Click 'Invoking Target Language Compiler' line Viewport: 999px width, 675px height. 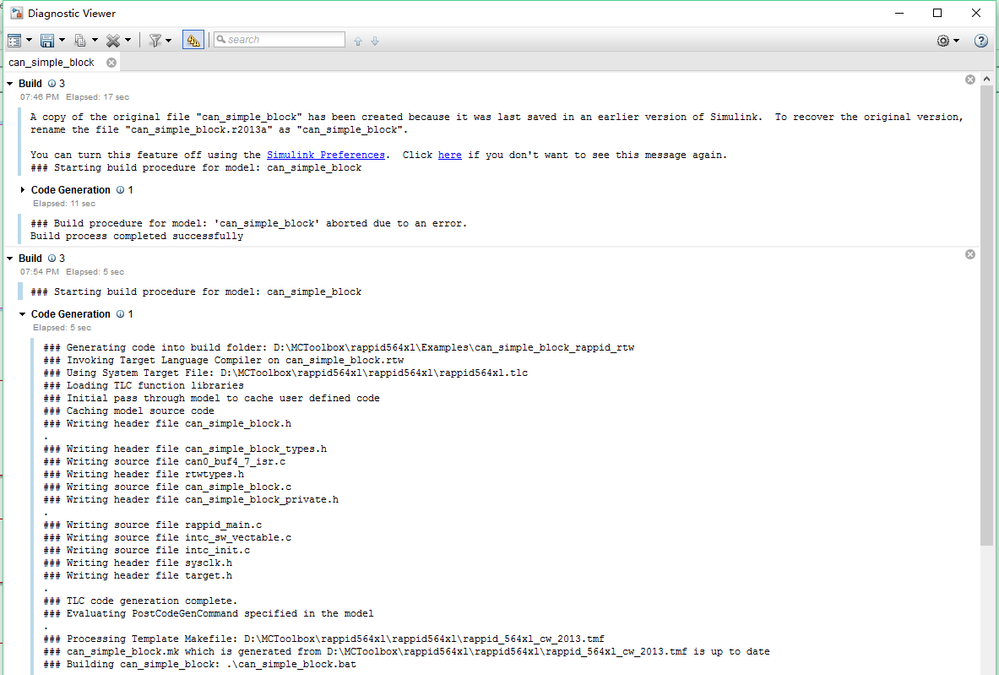224,360
